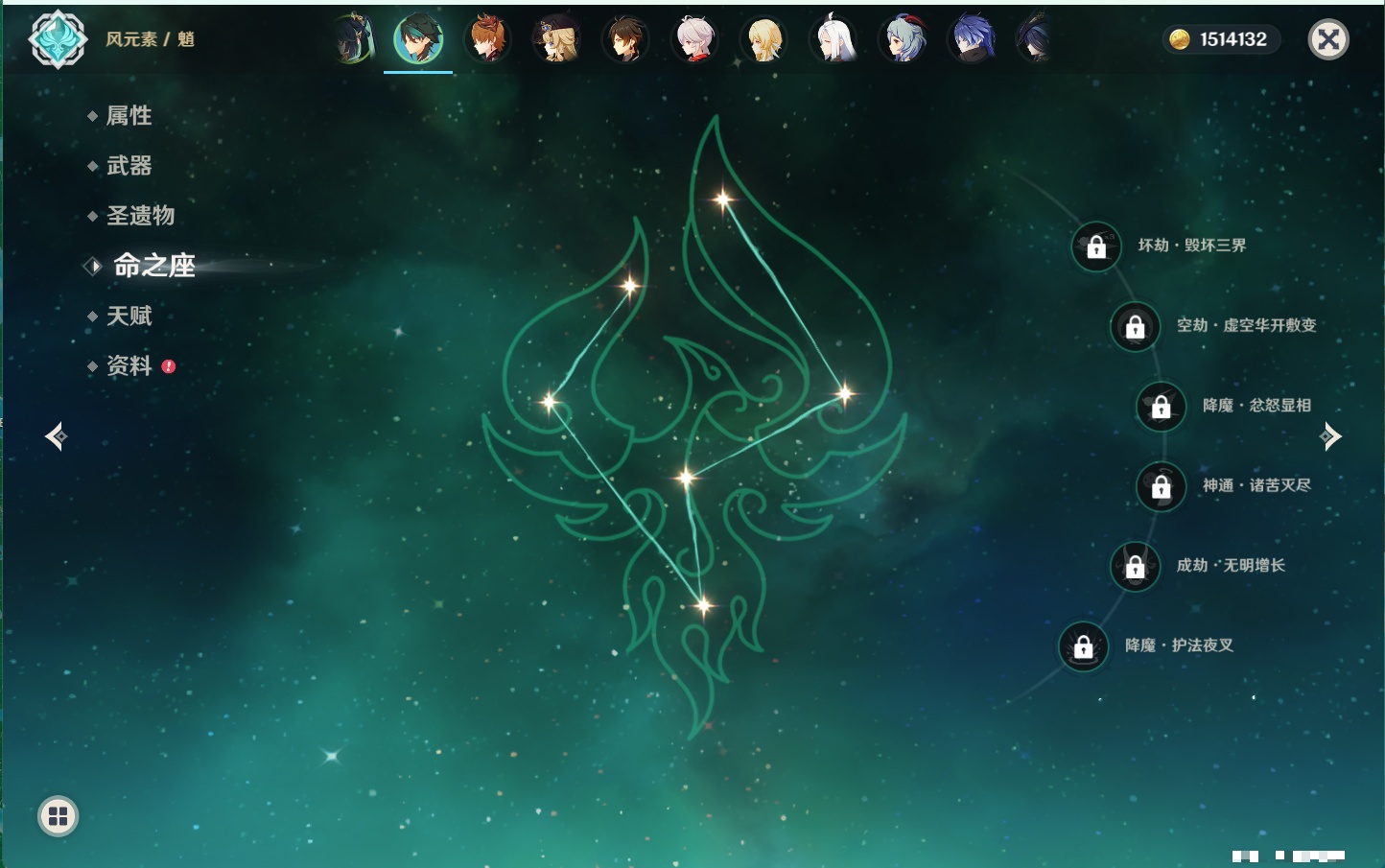The image size is (1385, 868).
Task: Switch to the Zhongli character portrait
Action: click(x=625, y=39)
